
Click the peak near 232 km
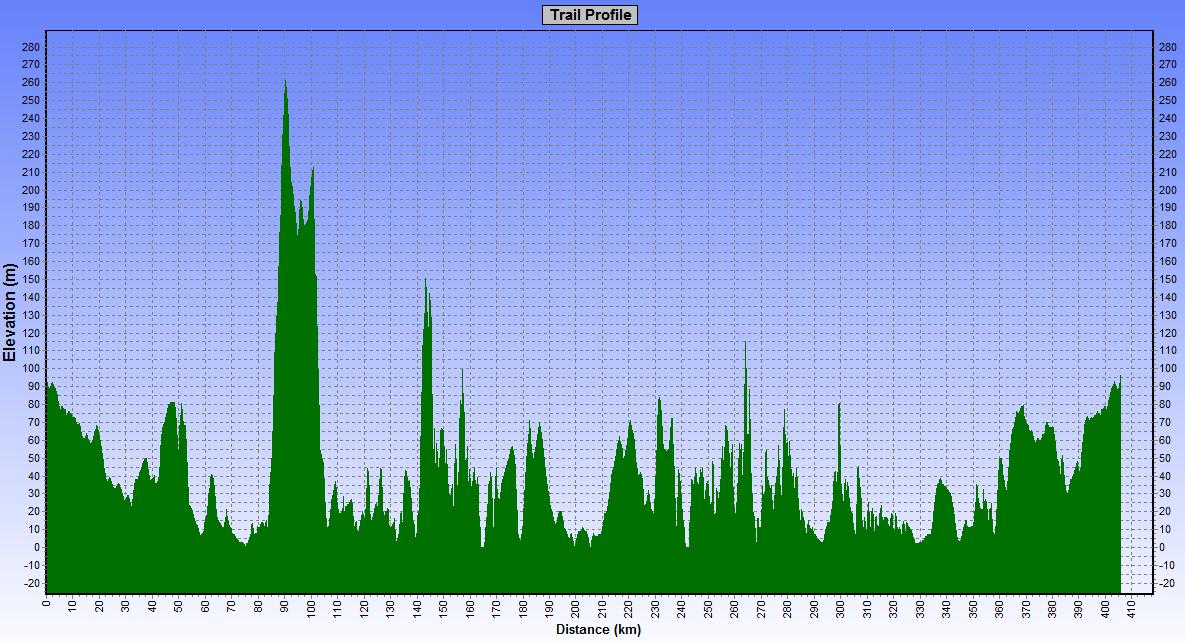pyautogui.click(x=659, y=400)
